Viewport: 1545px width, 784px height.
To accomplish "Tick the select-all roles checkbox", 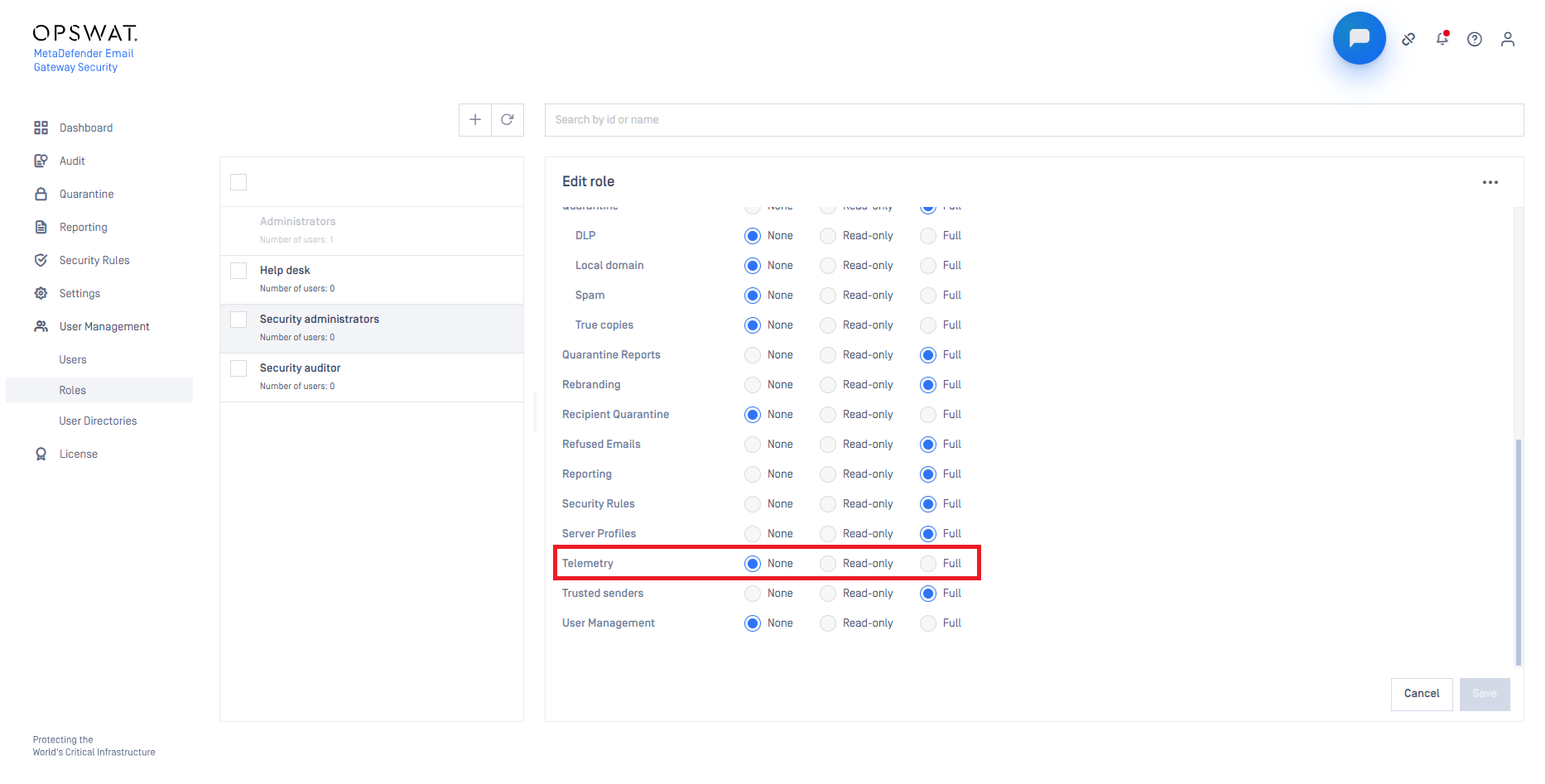I will click(x=238, y=182).
